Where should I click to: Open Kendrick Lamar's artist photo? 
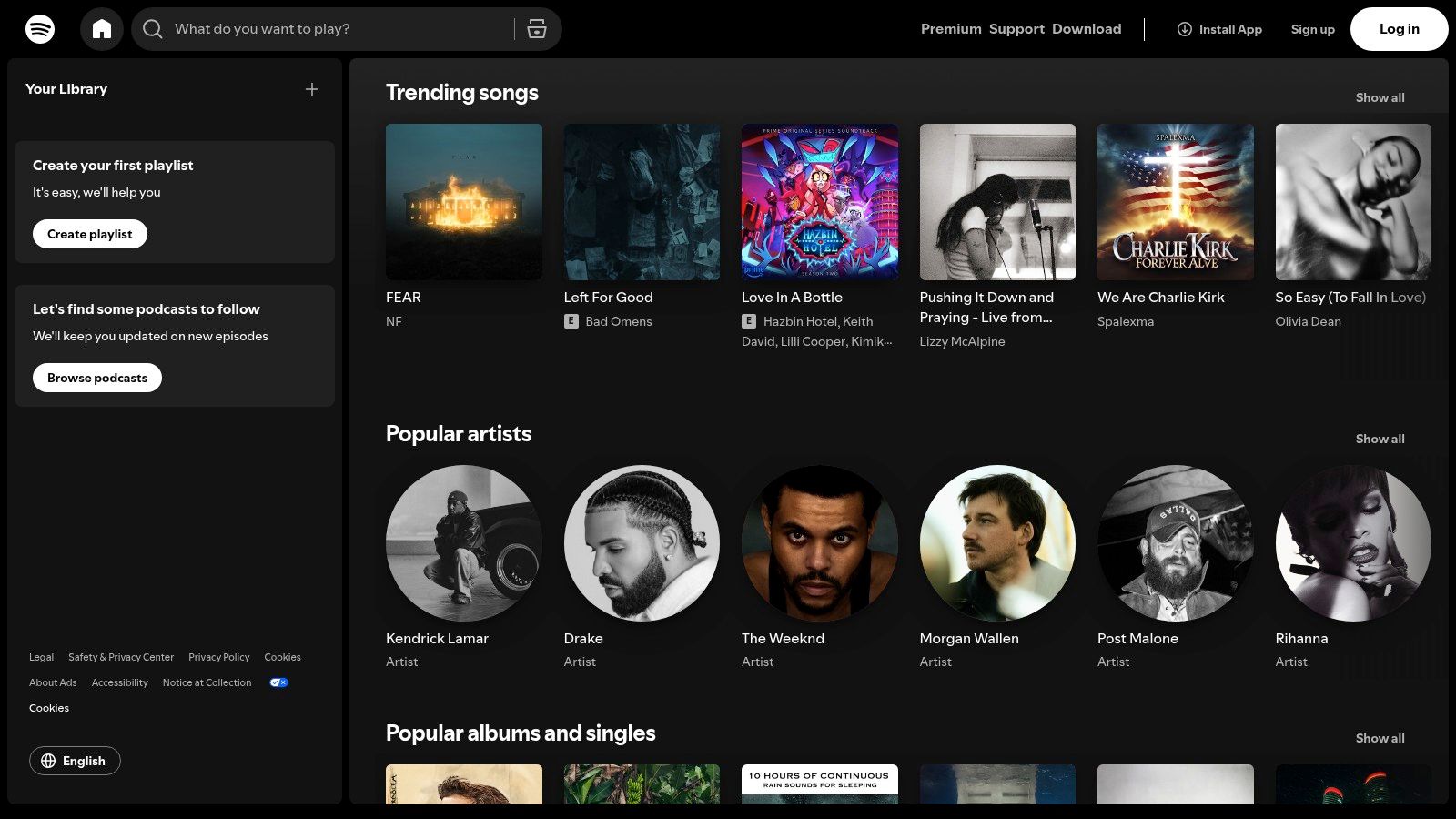click(x=464, y=543)
